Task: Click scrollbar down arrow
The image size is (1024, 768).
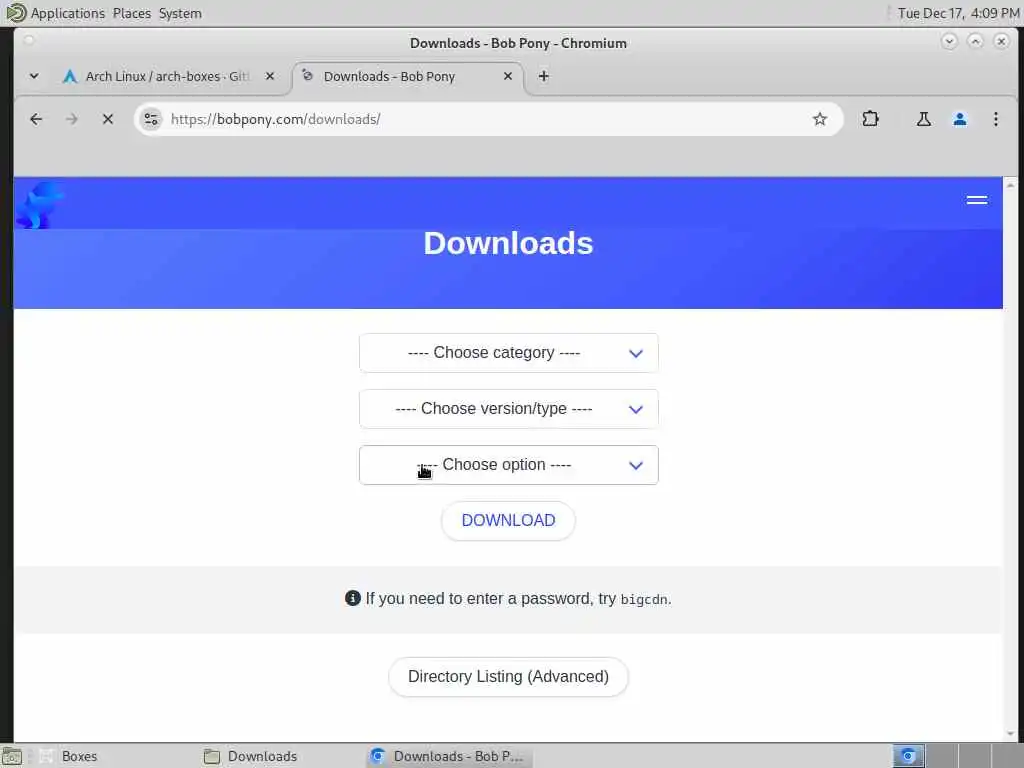Action: click(1010, 735)
